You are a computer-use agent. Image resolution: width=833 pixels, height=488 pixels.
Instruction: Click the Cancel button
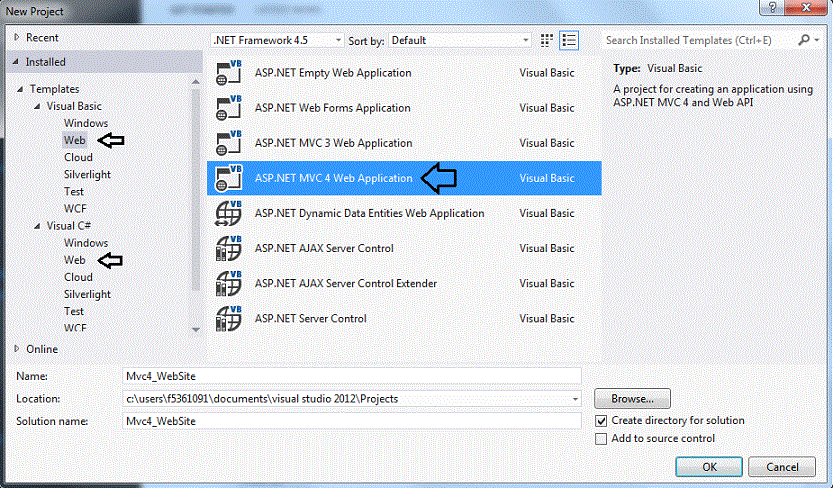click(x=782, y=467)
